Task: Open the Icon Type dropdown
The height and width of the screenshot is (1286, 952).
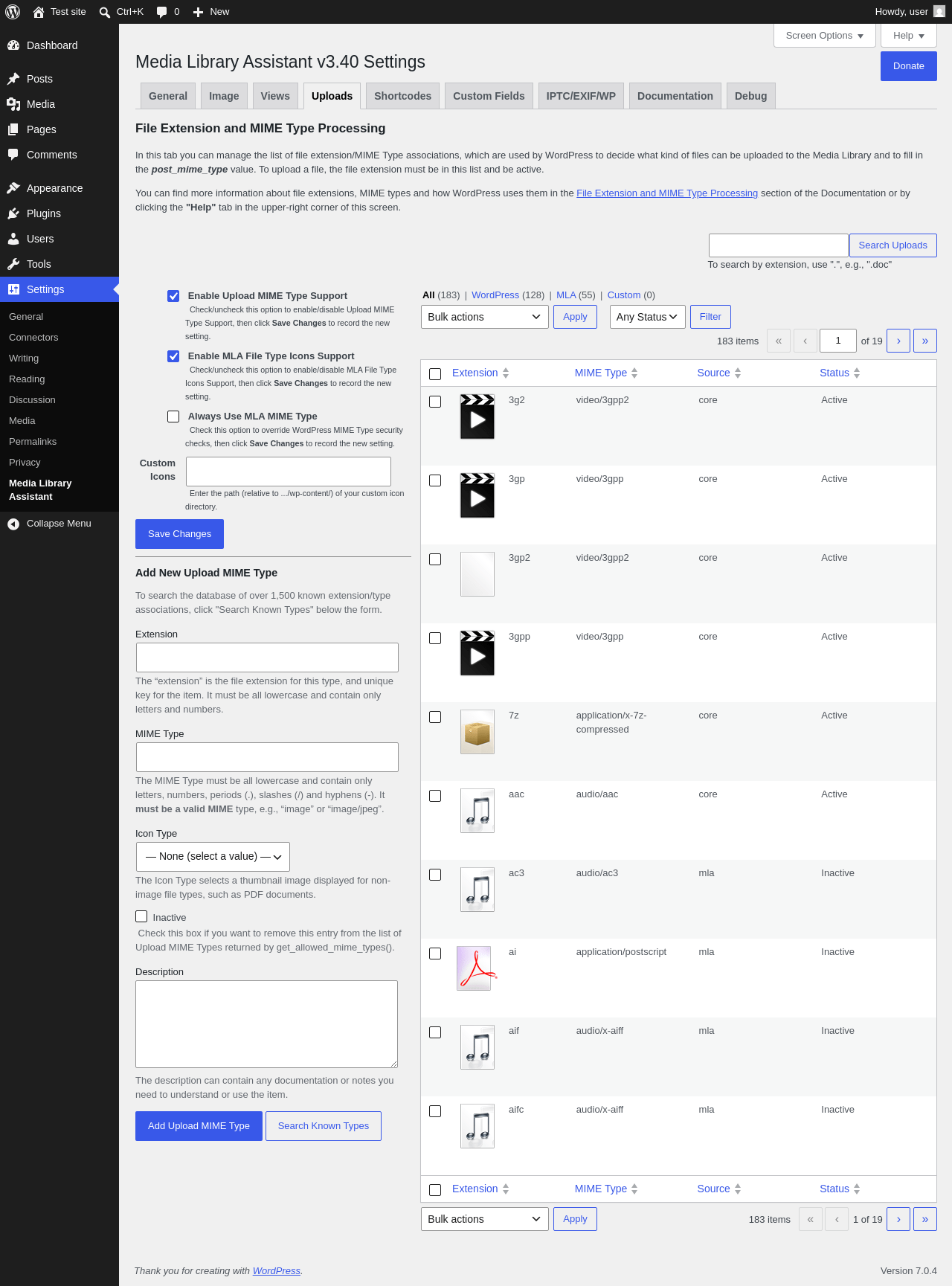Action: (213, 857)
